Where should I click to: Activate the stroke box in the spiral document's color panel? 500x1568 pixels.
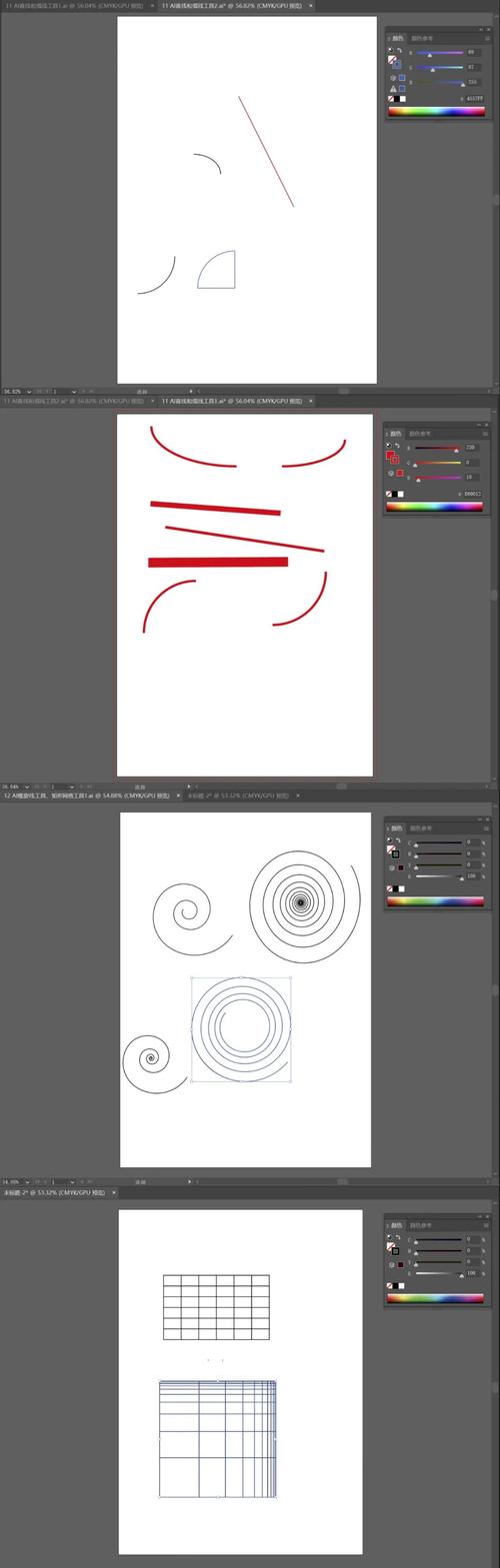tap(395, 854)
